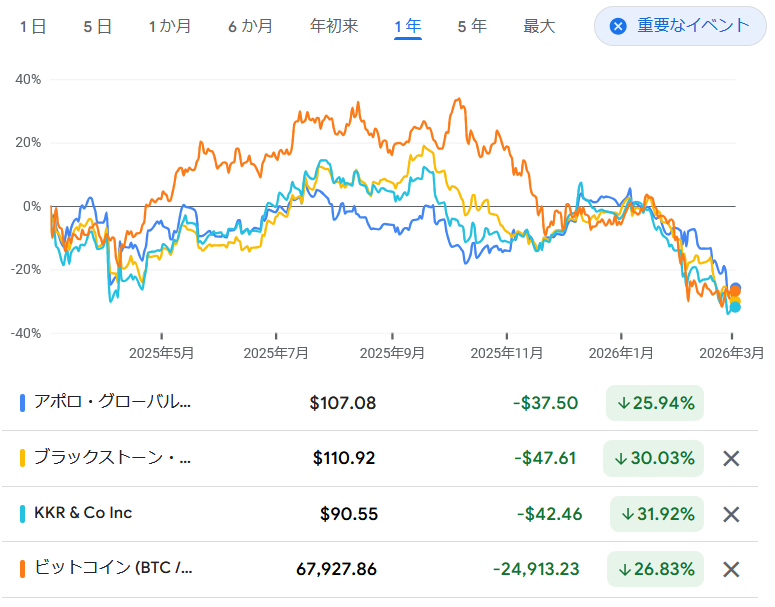
Task: Click the cyan KKR color marker
Action: click(22, 514)
